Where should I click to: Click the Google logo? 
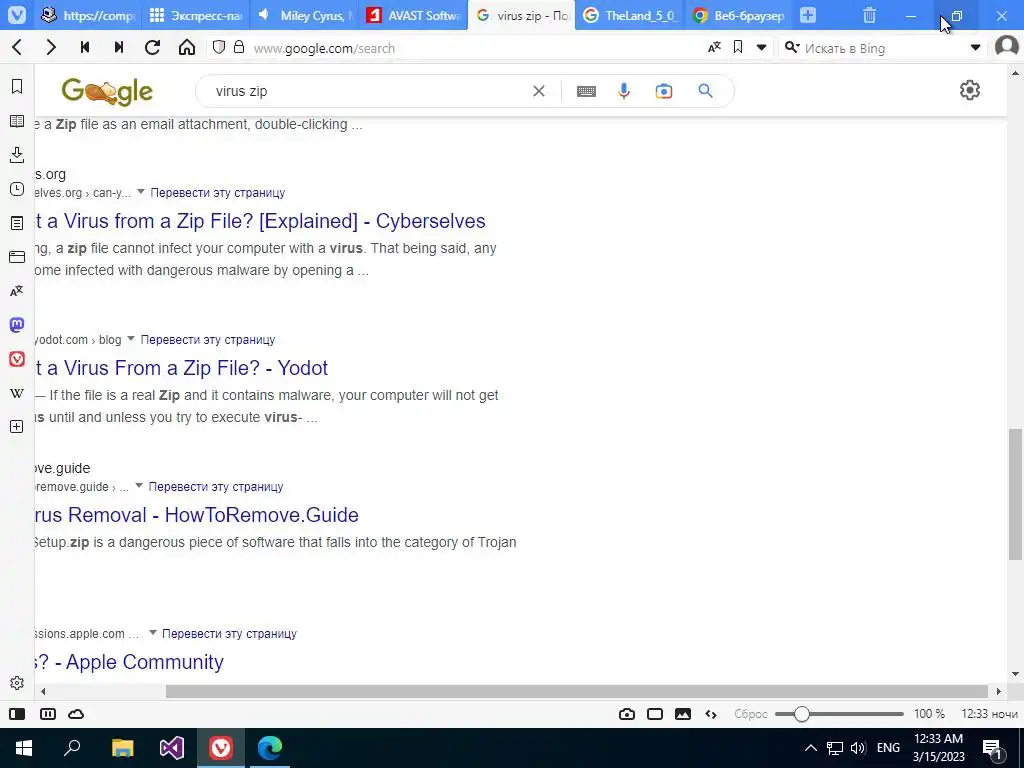click(x=107, y=91)
